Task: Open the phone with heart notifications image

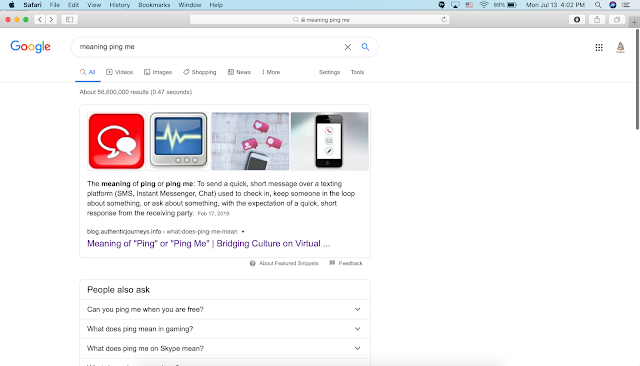Action: tap(250, 141)
